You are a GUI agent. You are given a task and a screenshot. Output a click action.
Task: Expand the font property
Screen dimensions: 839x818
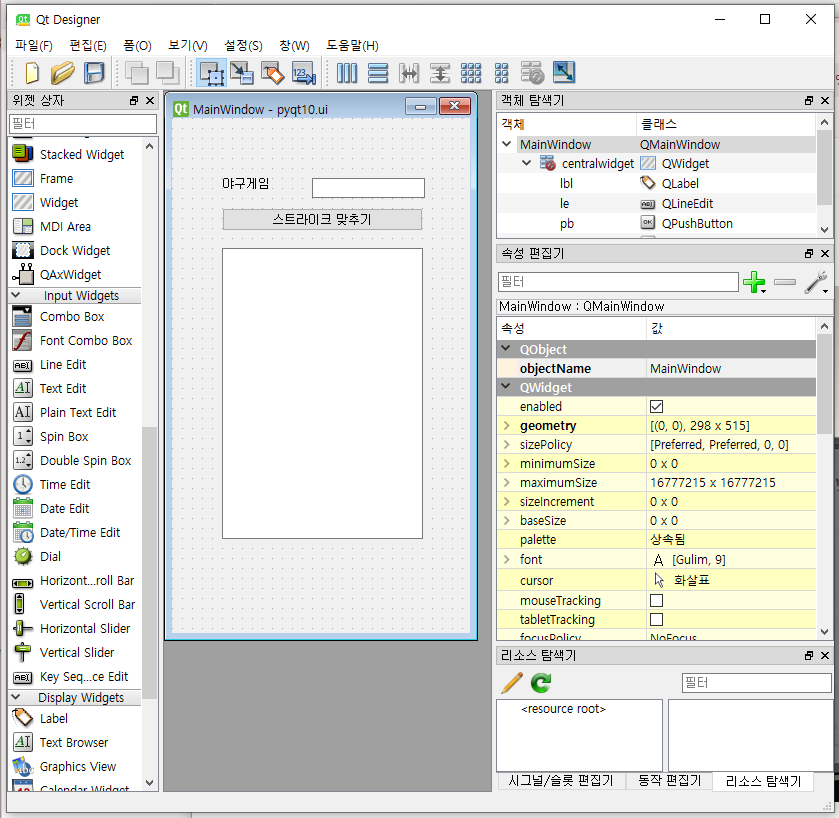point(507,560)
